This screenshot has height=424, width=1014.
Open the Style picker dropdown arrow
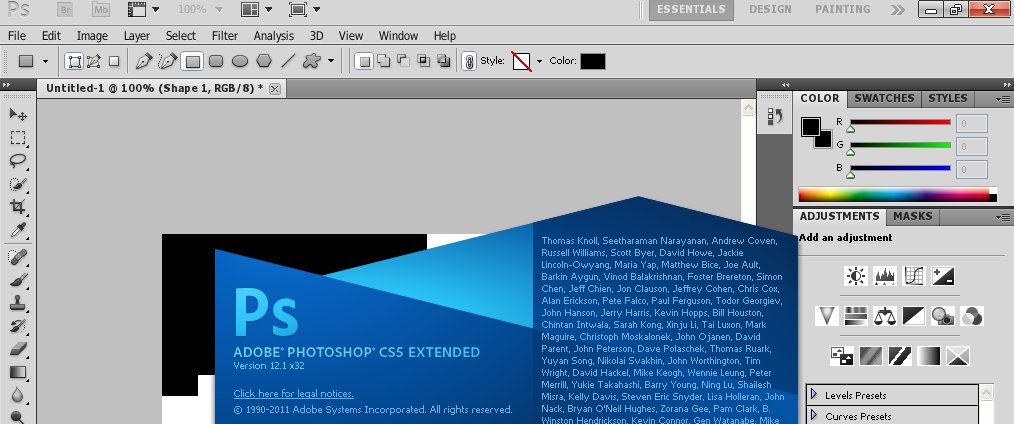point(539,61)
